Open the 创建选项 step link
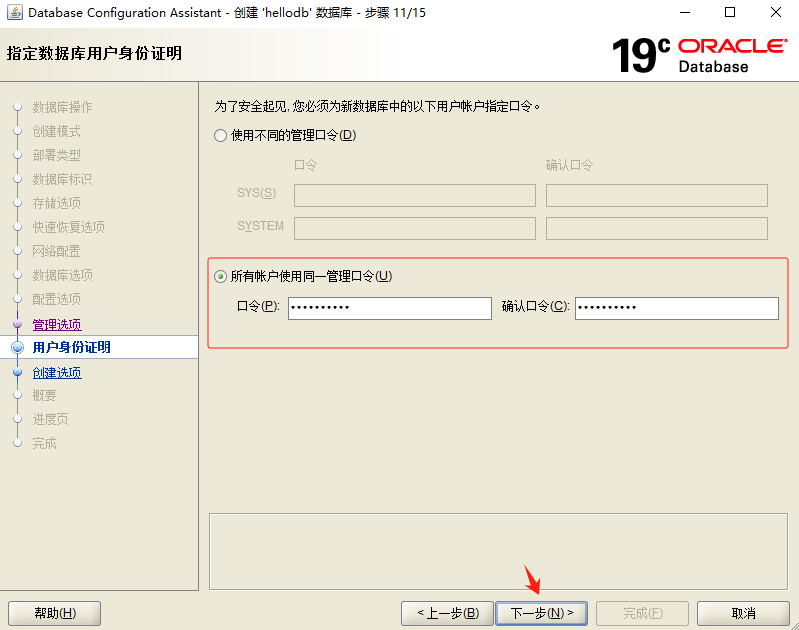Viewport: 799px width, 630px height. tap(57, 373)
